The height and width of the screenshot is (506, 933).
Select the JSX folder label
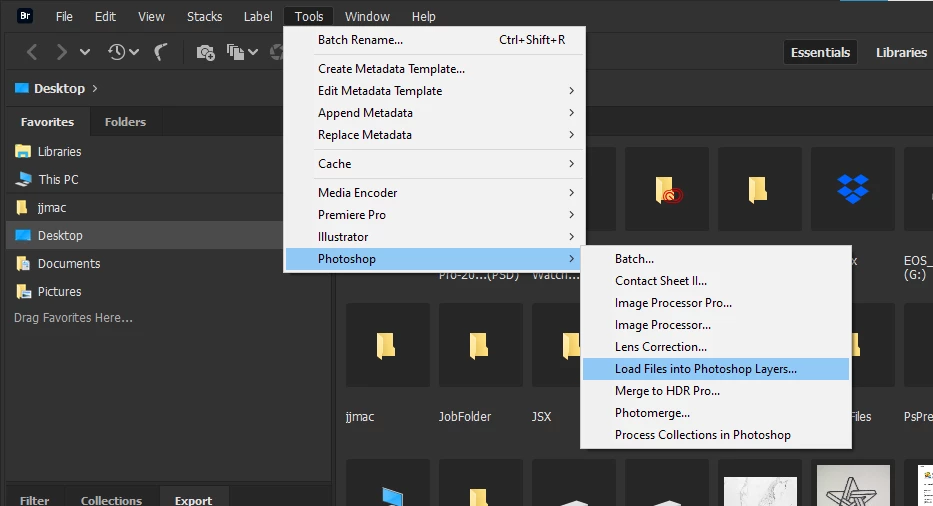tap(541, 417)
